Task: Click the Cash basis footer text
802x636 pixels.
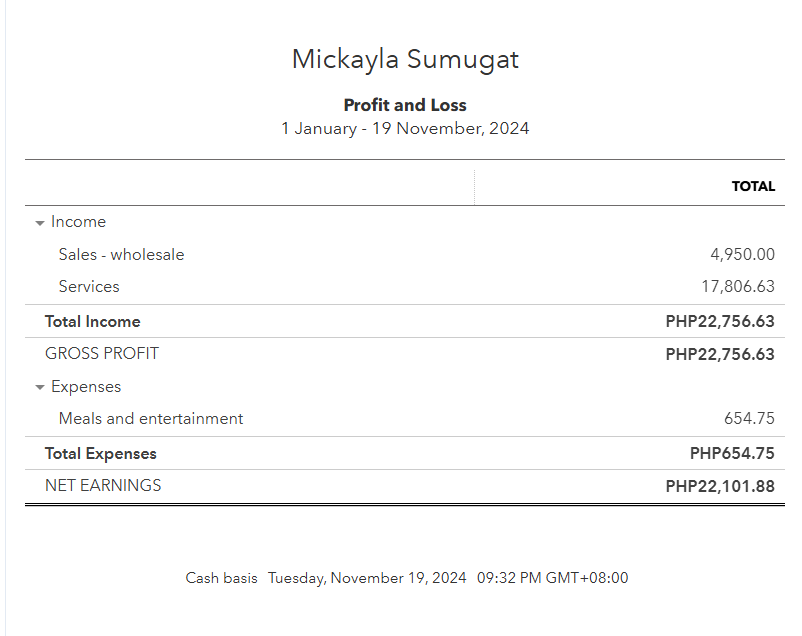Action: tap(221, 578)
